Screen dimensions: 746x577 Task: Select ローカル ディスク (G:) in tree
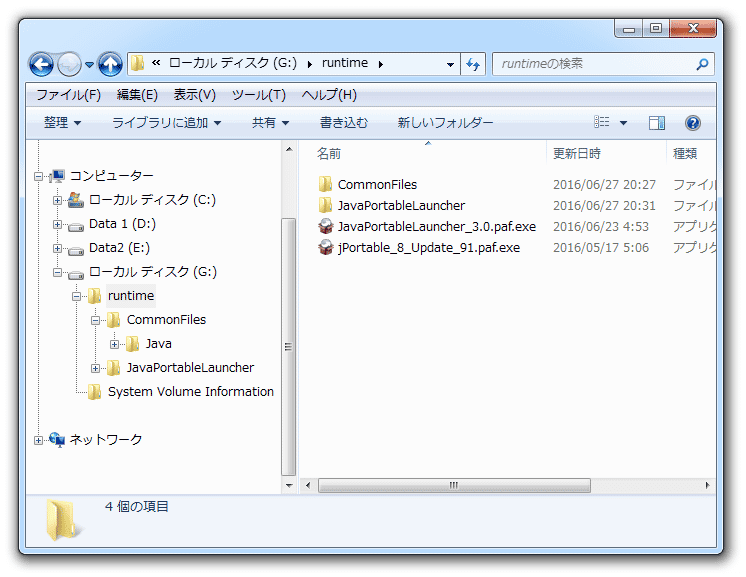(x=153, y=272)
